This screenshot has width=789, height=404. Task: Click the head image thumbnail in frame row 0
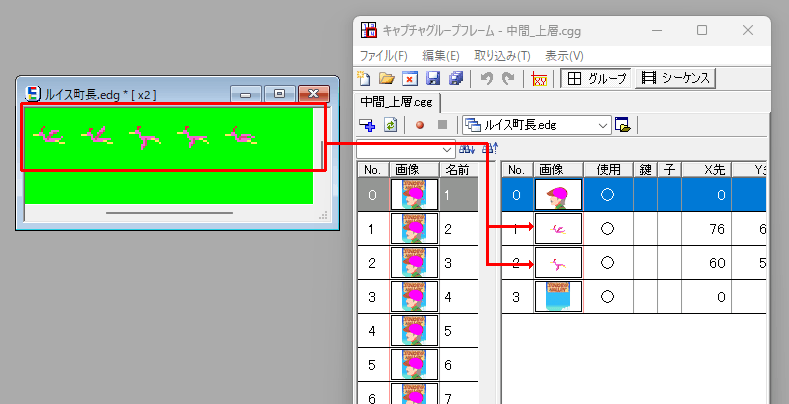(559, 195)
